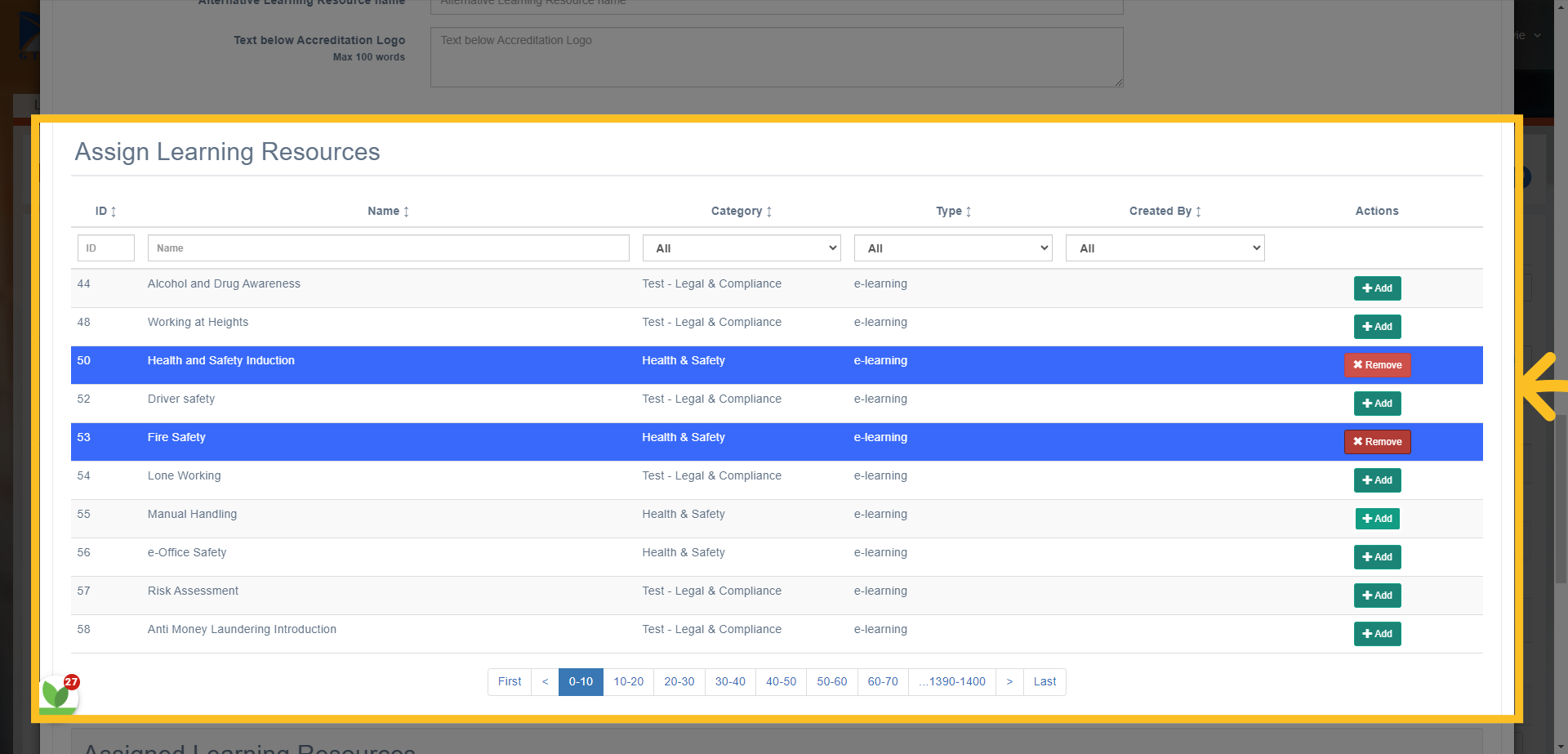Open the Type filter dropdown

[953, 248]
